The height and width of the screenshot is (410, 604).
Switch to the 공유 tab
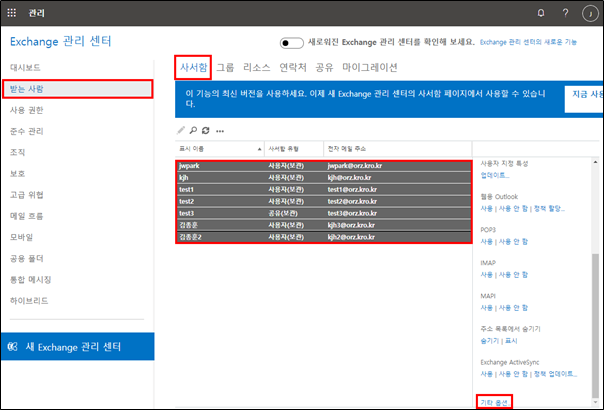(x=324, y=67)
